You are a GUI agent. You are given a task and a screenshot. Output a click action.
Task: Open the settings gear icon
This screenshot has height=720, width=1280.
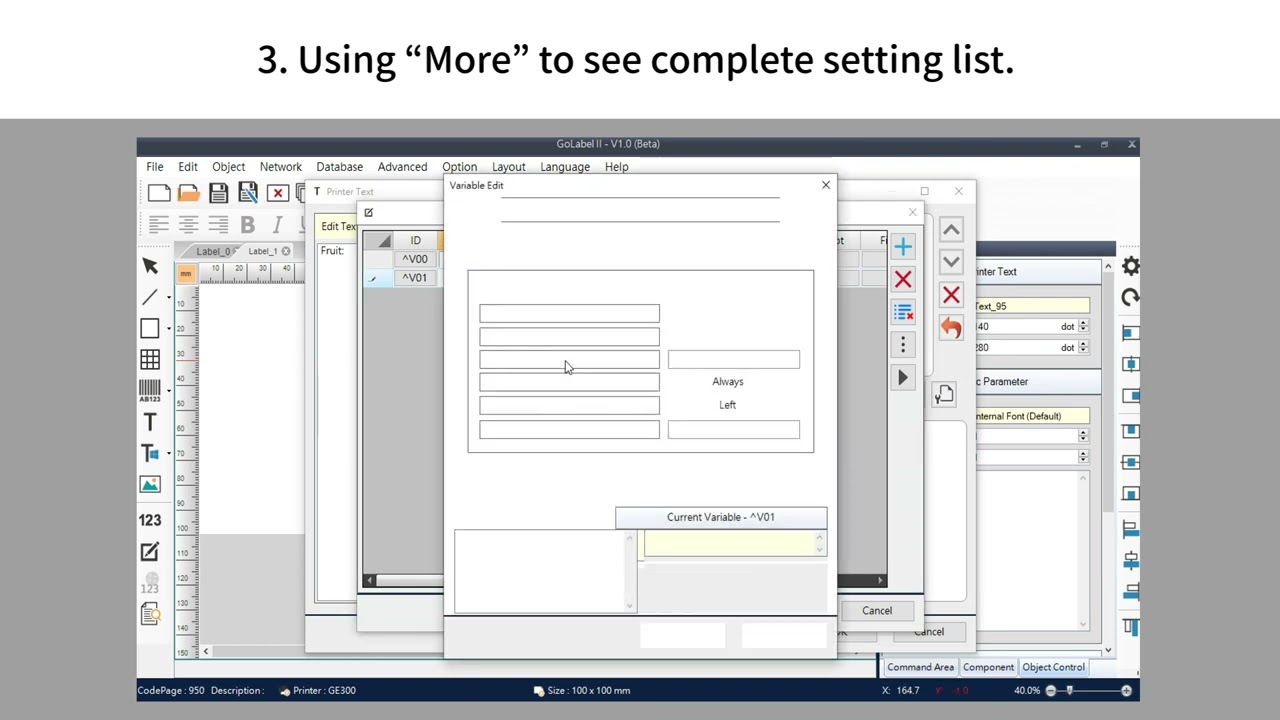(x=1131, y=266)
